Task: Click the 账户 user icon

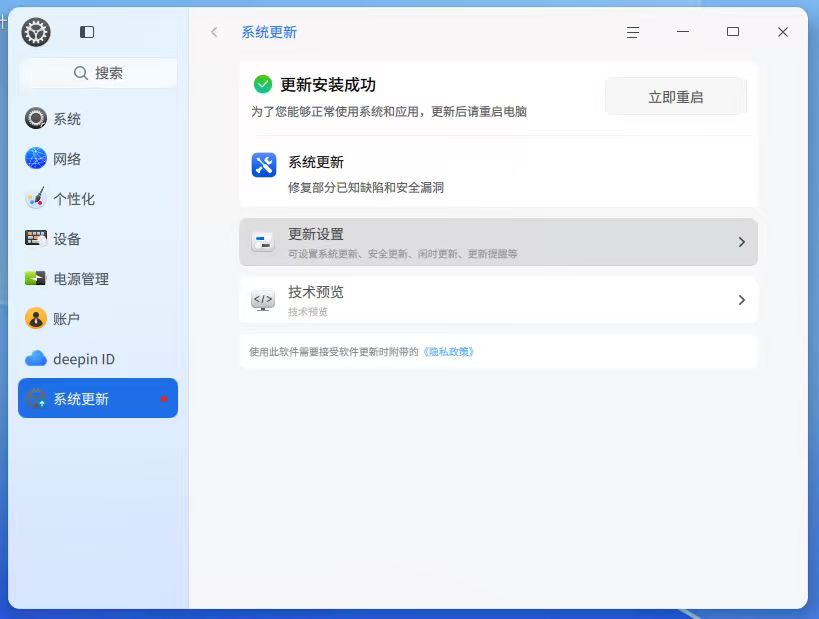Action: click(x=36, y=318)
